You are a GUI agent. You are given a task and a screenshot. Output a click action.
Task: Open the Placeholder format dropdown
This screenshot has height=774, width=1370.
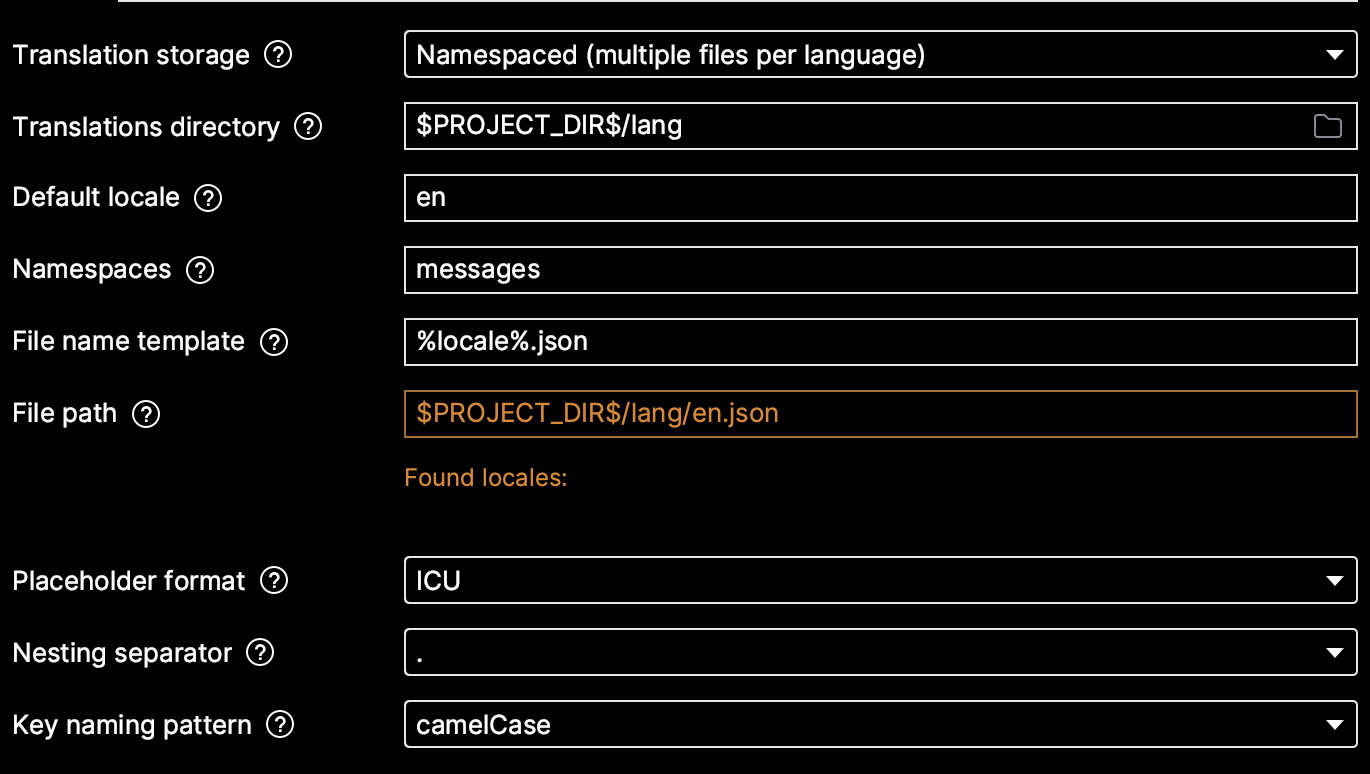pyautogui.click(x=1335, y=581)
